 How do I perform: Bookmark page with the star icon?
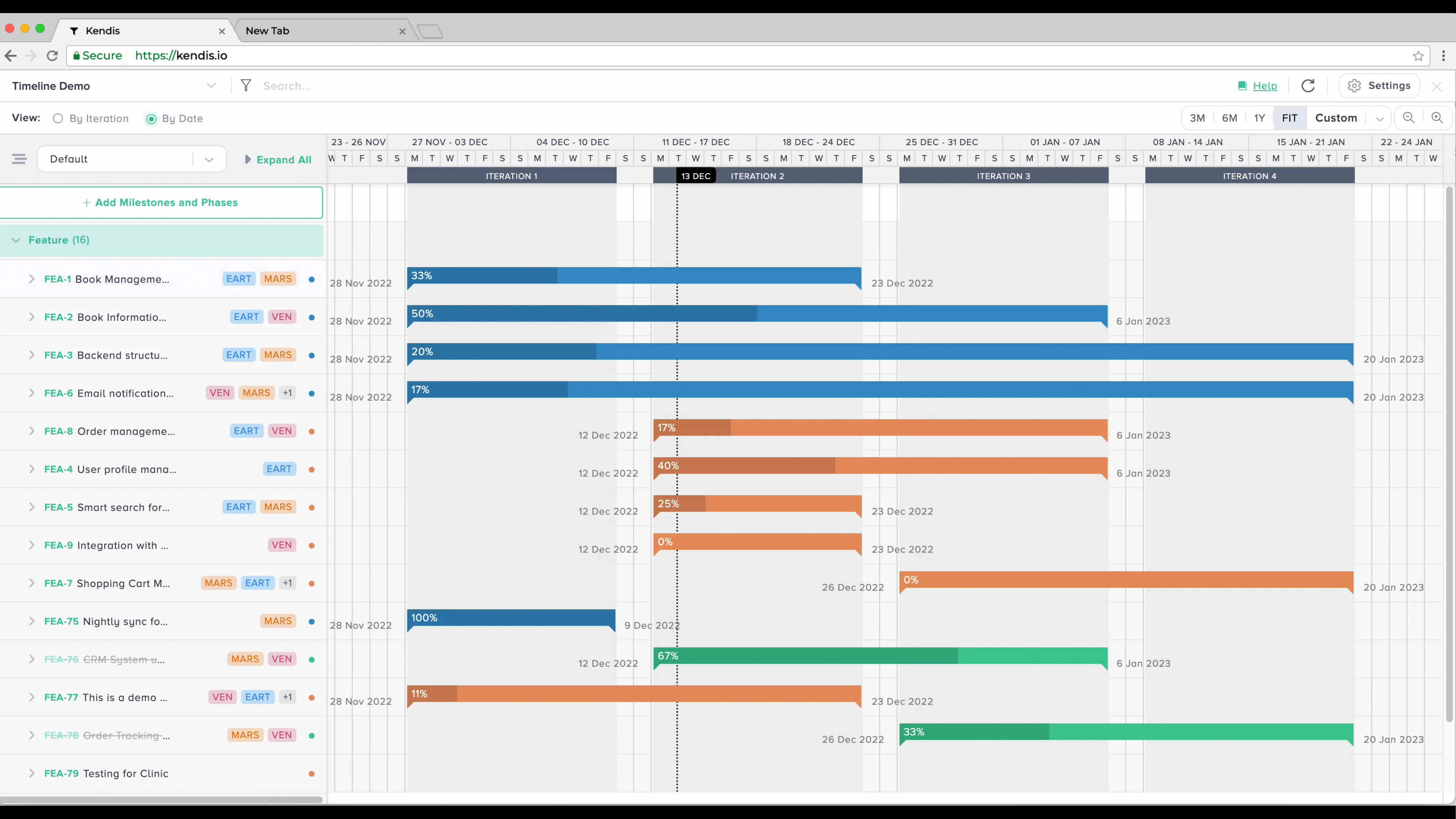(1418, 55)
